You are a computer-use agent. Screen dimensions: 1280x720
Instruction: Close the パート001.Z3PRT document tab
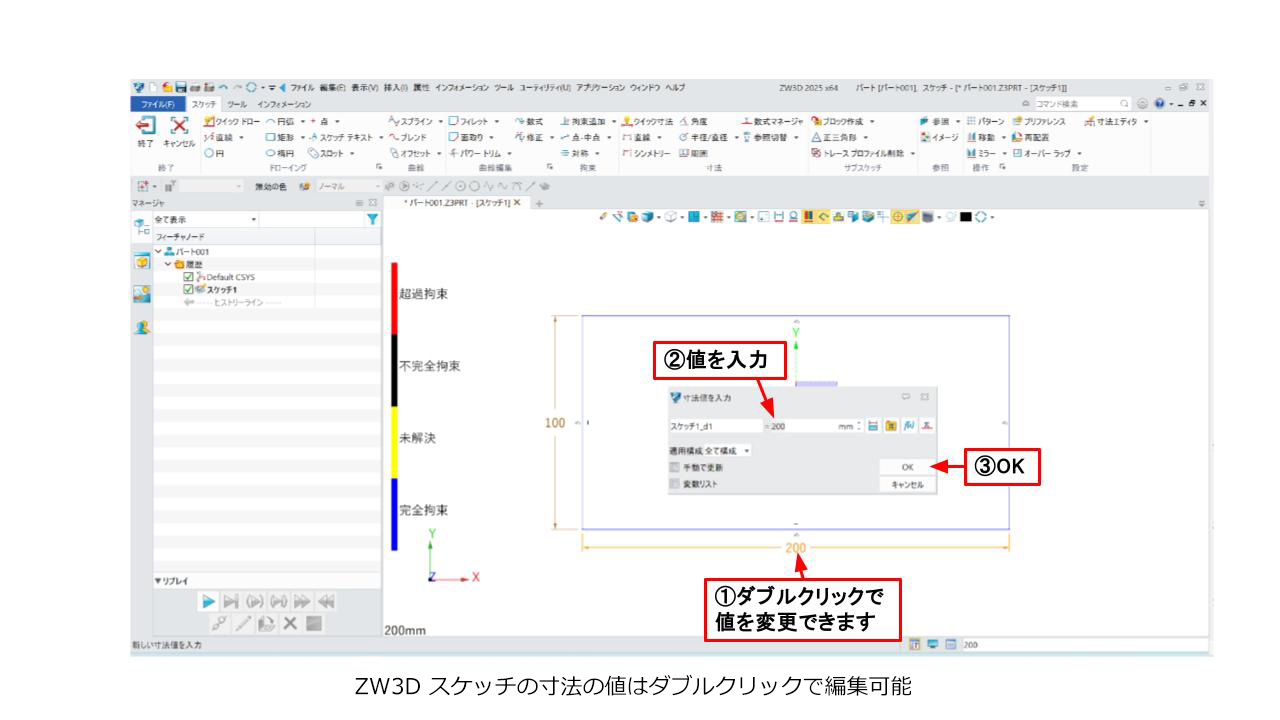[x=516, y=202]
